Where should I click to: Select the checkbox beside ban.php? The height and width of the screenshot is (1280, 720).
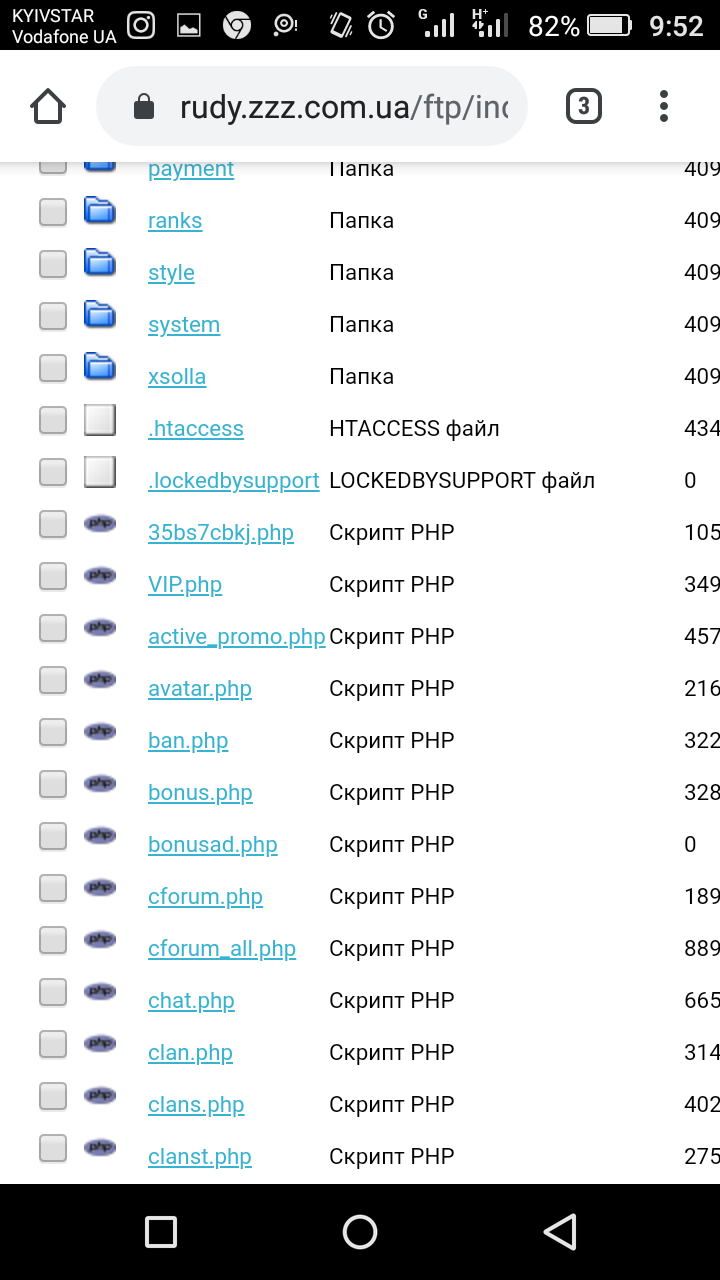(53, 732)
